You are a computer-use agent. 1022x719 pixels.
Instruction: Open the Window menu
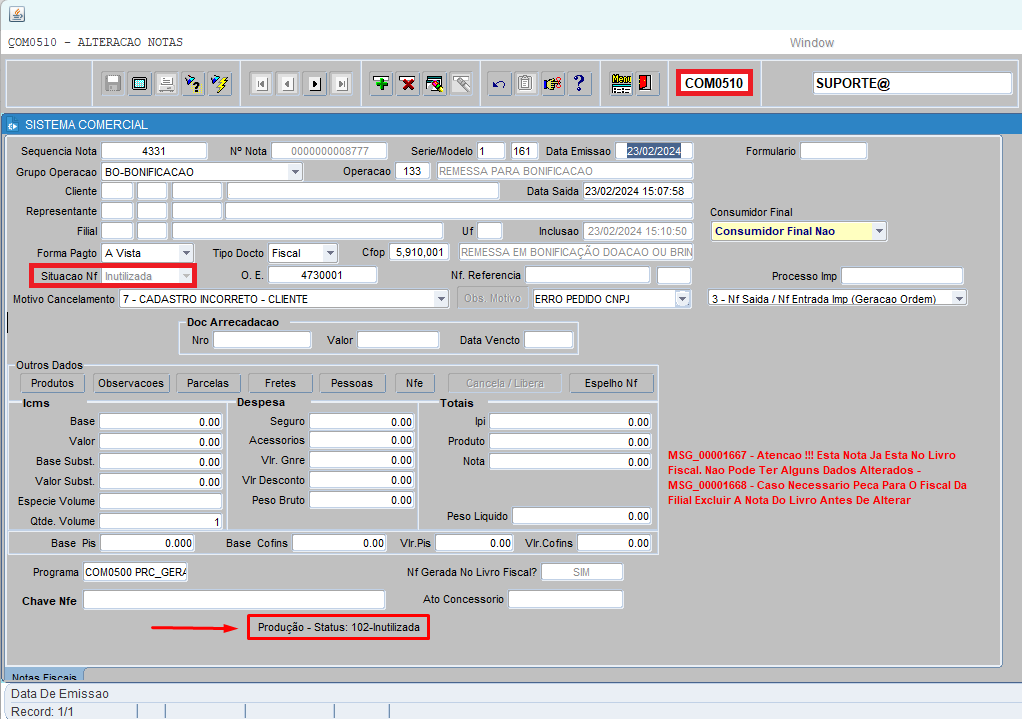(811, 43)
